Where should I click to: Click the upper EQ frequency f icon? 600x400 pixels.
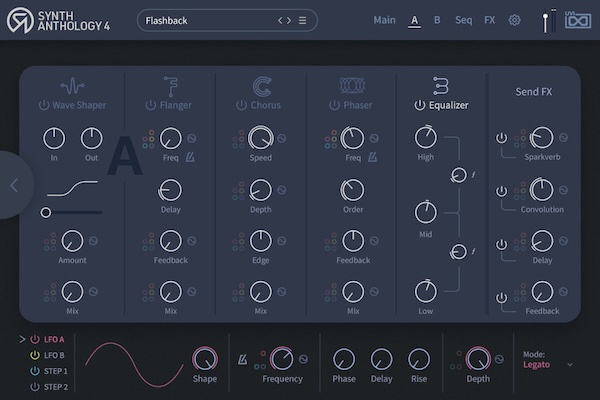point(473,175)
